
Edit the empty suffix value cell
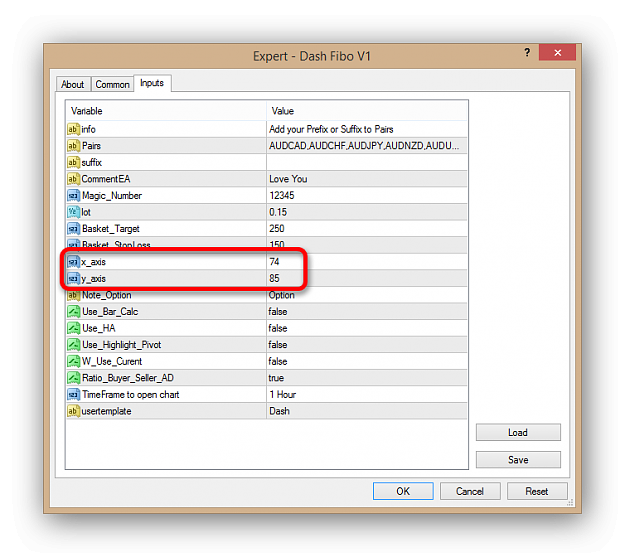tap(367, 162)
